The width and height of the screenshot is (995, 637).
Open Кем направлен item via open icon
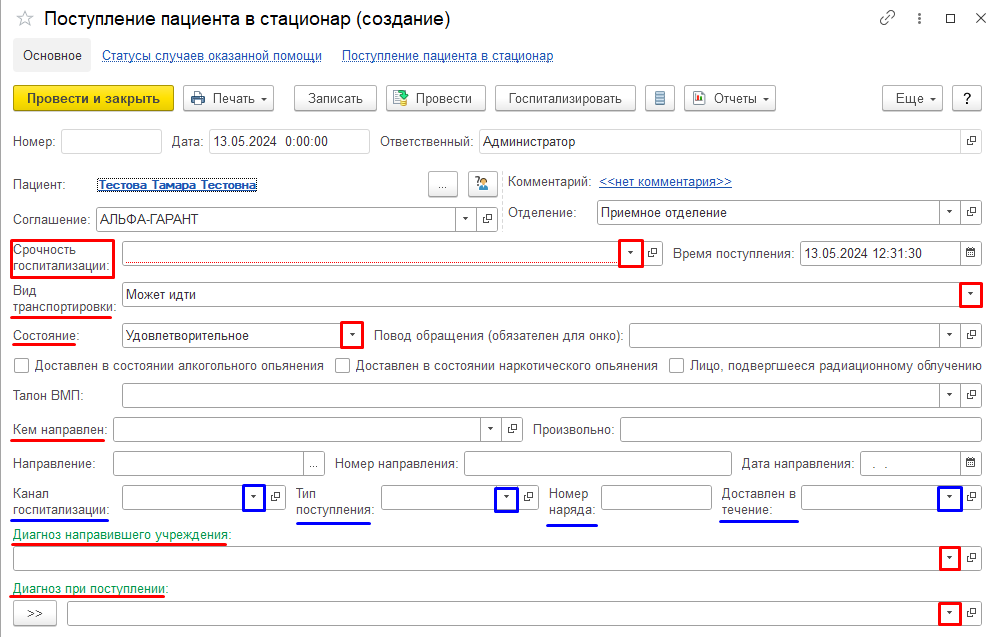pos(512,429)
